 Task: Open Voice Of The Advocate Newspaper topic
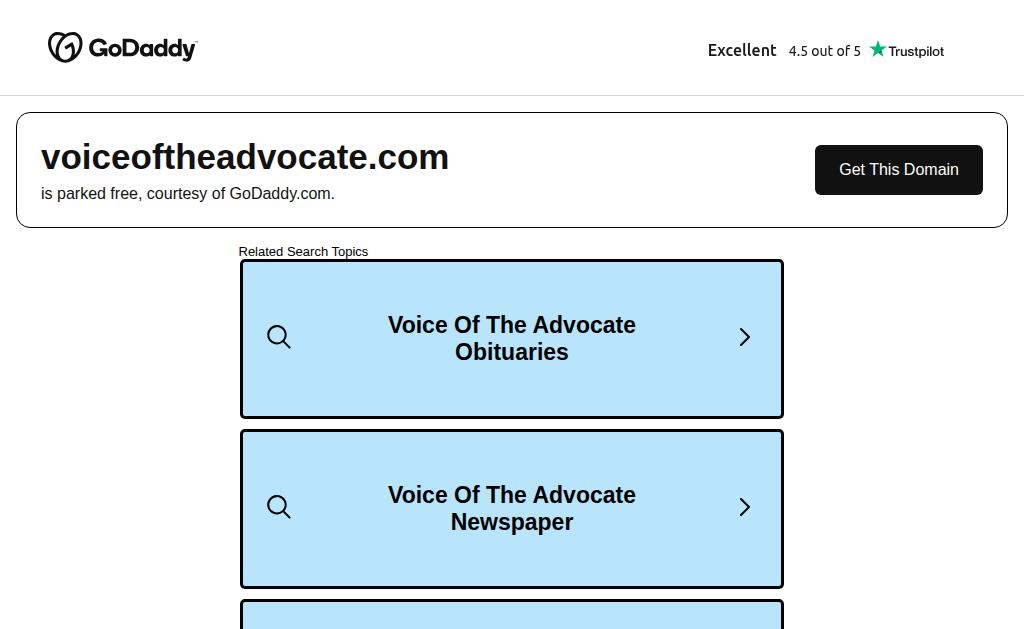click(x=511, y=508)
